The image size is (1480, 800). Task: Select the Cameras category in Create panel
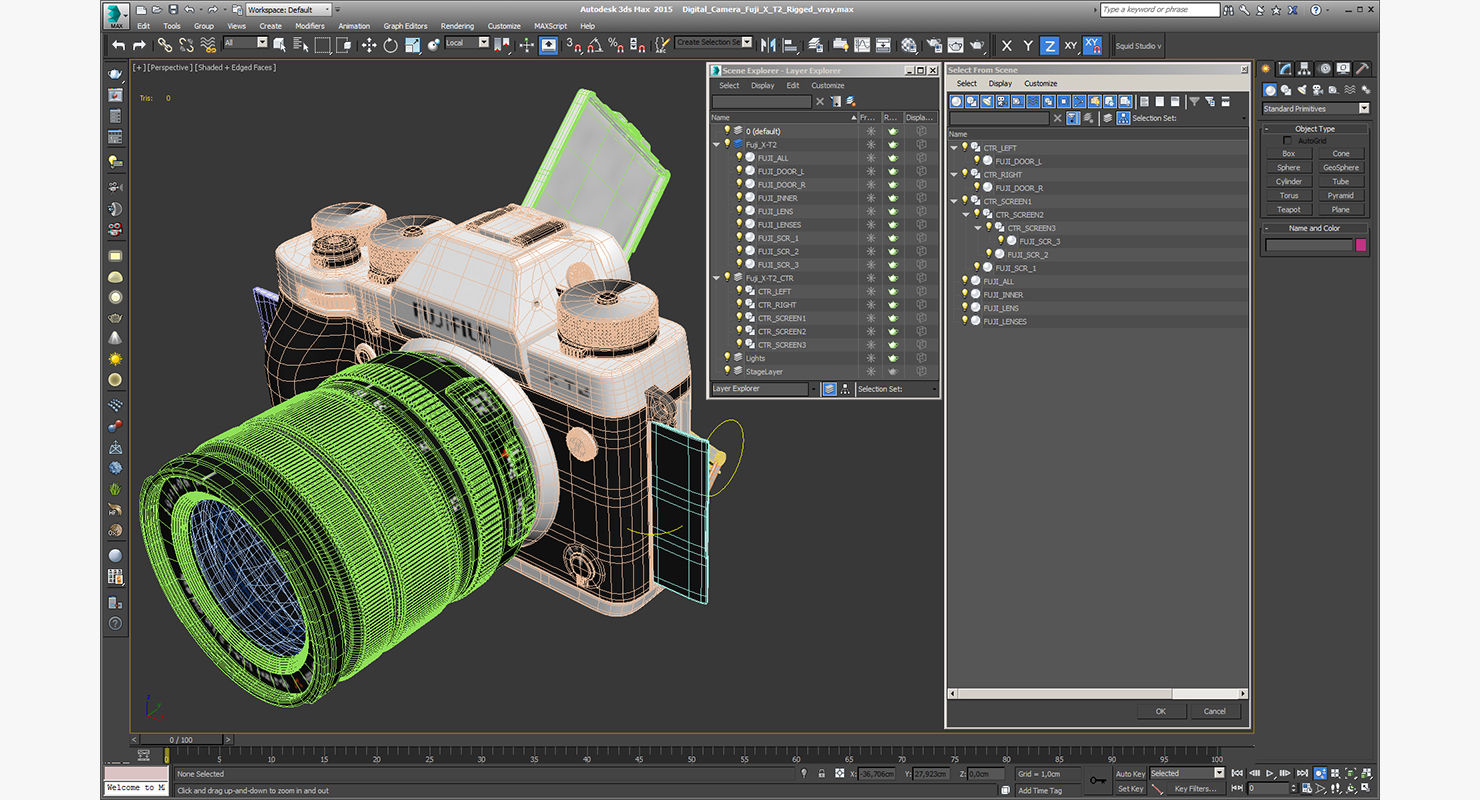pos(1318,90)
